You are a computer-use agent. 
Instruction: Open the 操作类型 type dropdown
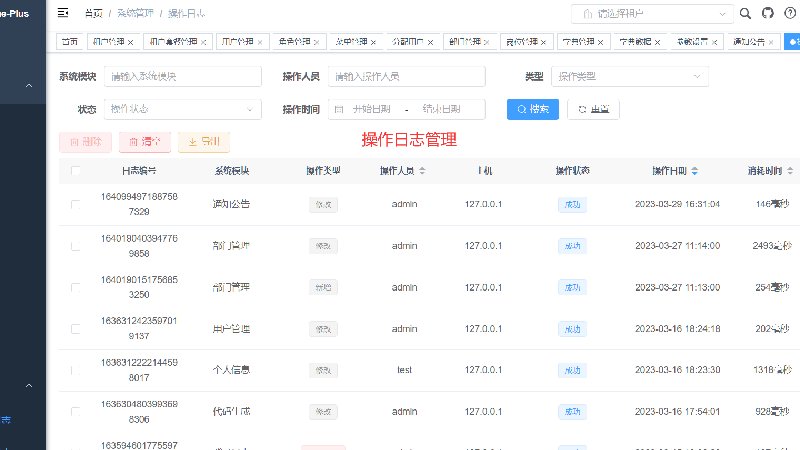coord(630,77)
